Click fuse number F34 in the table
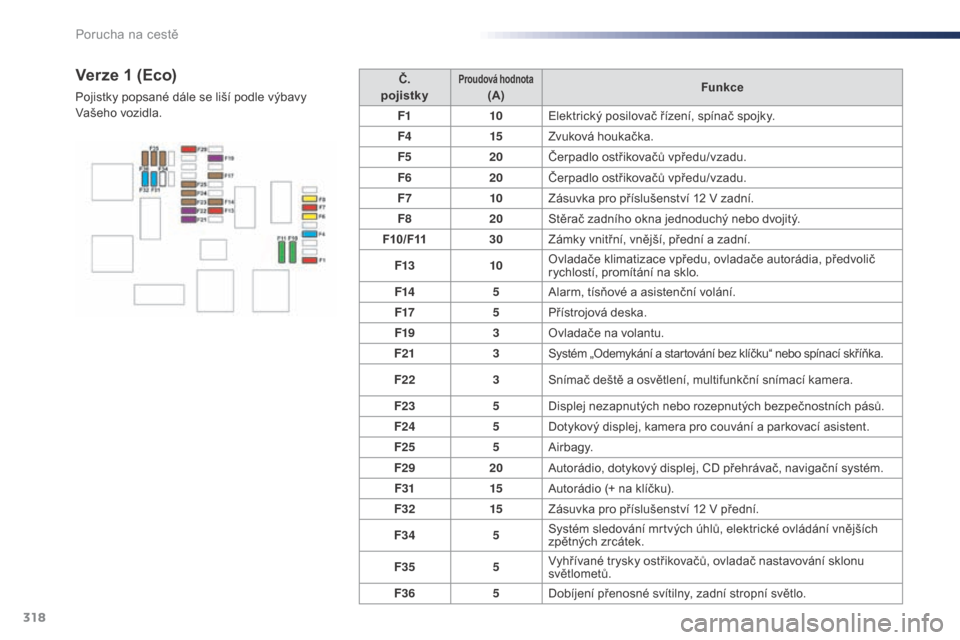 click(405, 535)
